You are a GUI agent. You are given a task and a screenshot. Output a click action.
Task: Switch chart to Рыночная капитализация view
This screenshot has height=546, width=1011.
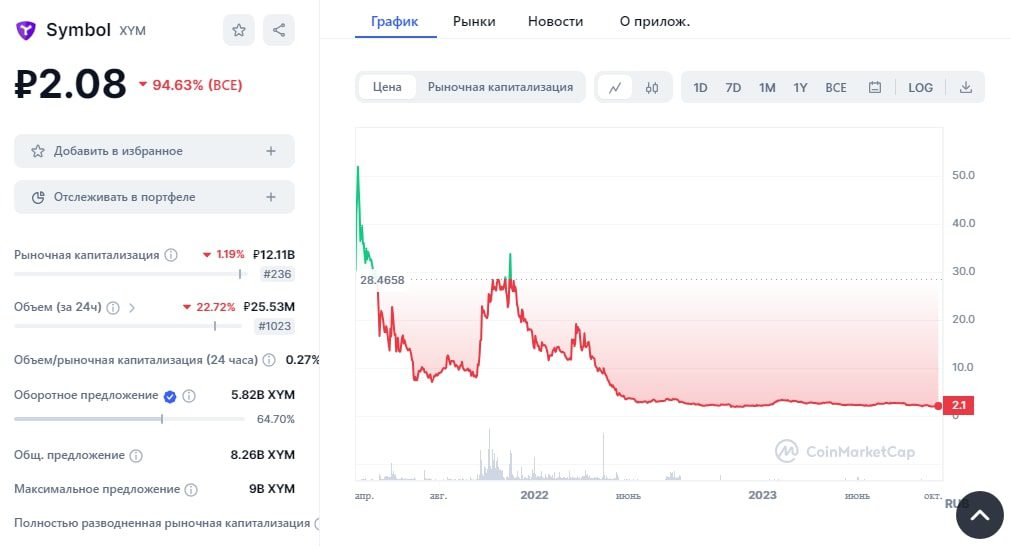[500, 87]
